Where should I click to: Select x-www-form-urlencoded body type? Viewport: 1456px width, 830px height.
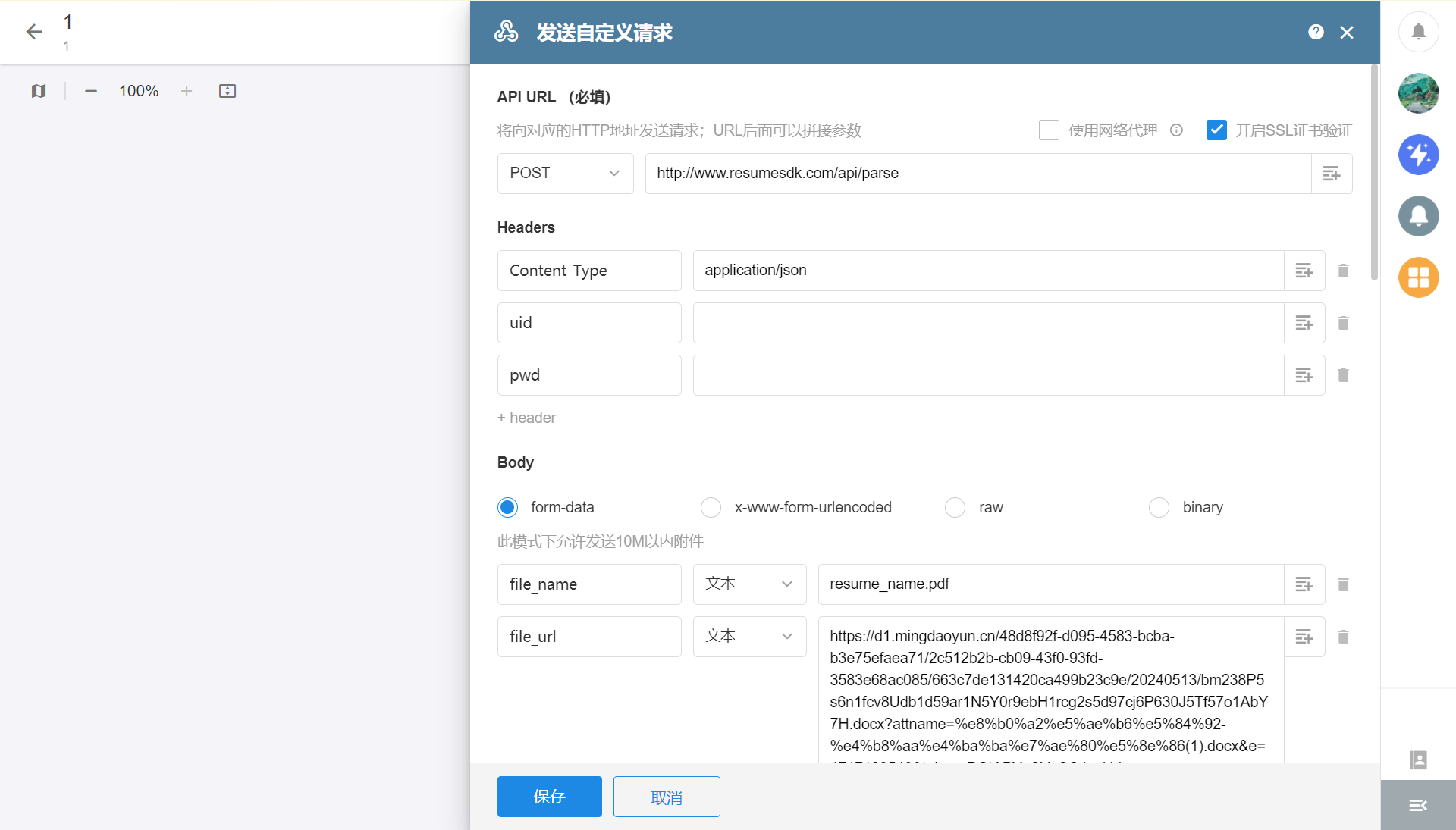click(711, 507)
